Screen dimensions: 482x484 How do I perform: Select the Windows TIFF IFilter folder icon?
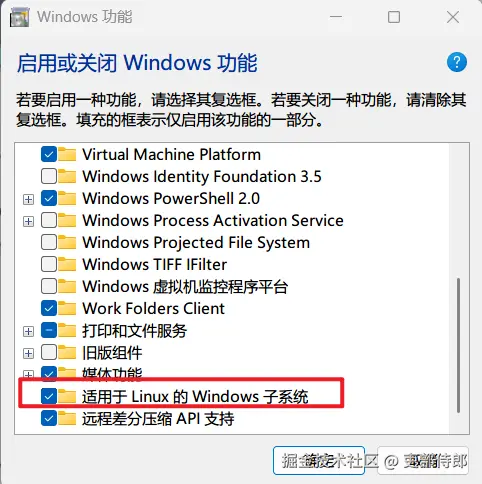67,264
